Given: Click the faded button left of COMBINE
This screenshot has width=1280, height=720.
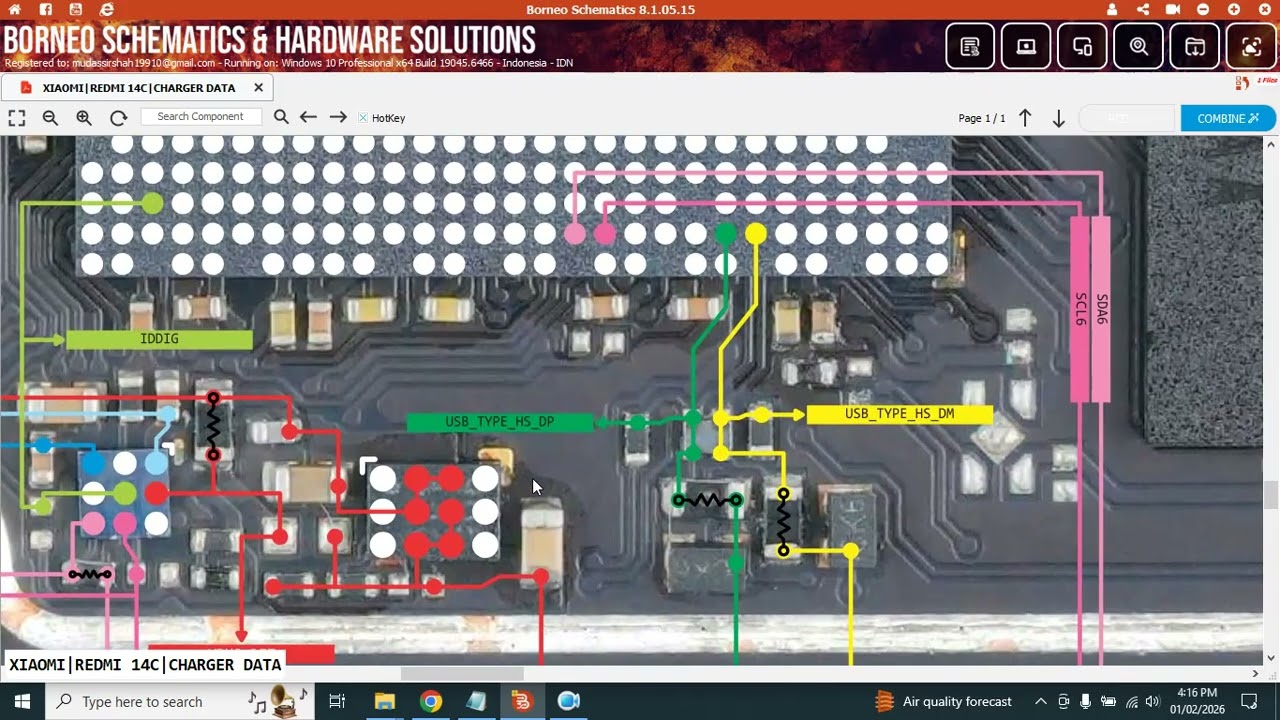Looking at the screenshot, I should pos(1128,118).
